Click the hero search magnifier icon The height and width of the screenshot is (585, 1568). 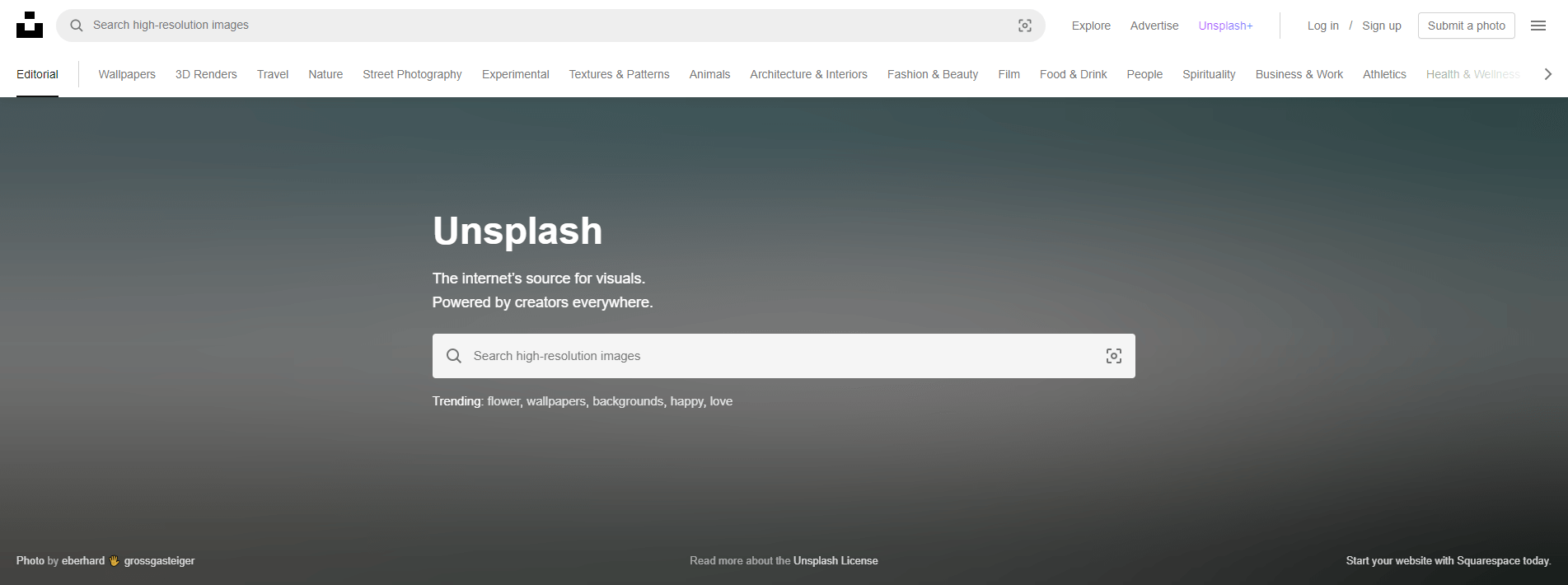[454, 356]
